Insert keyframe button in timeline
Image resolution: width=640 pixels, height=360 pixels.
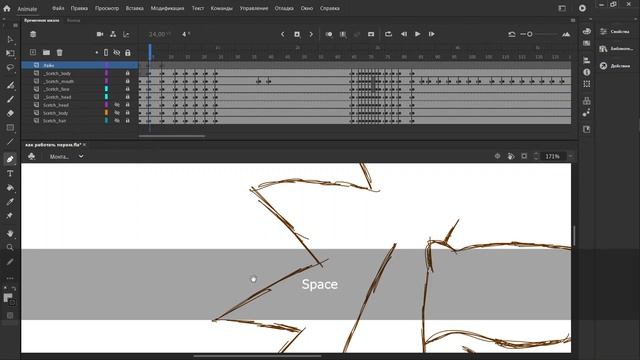point(297,34)
